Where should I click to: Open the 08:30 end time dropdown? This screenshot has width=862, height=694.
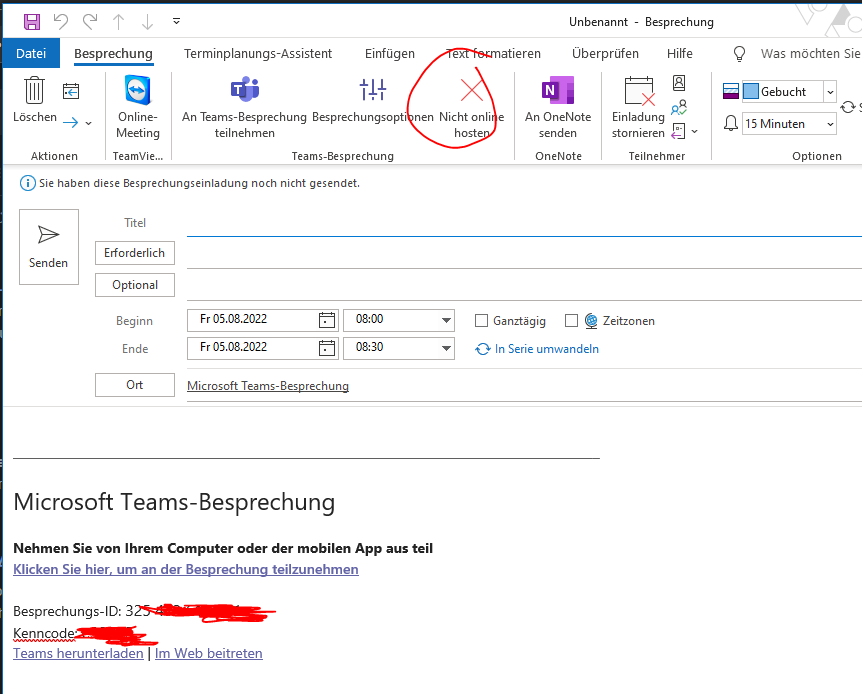[x=446, y=348]
